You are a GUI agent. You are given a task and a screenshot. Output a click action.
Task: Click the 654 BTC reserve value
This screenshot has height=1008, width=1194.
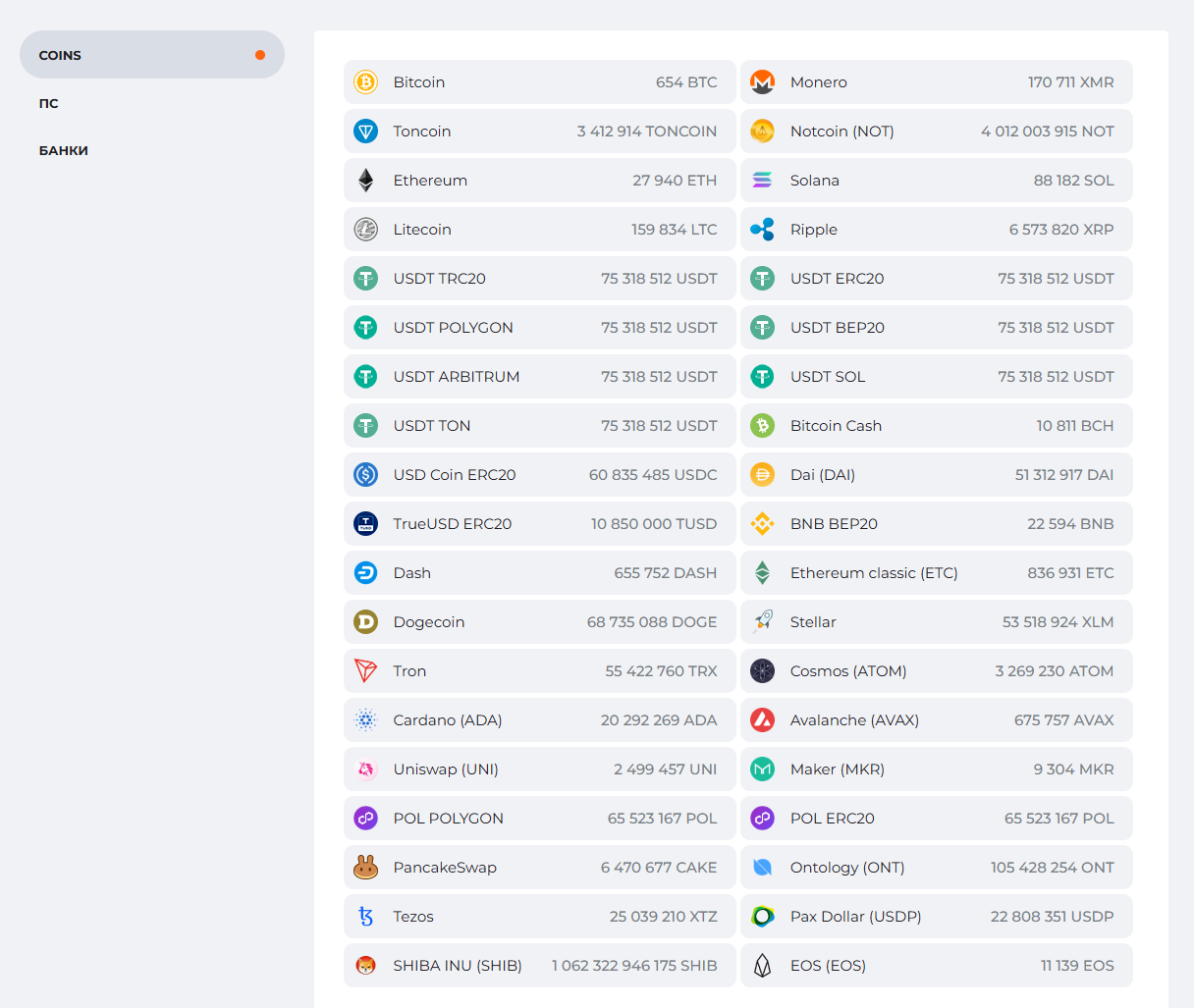click(686, 82)
